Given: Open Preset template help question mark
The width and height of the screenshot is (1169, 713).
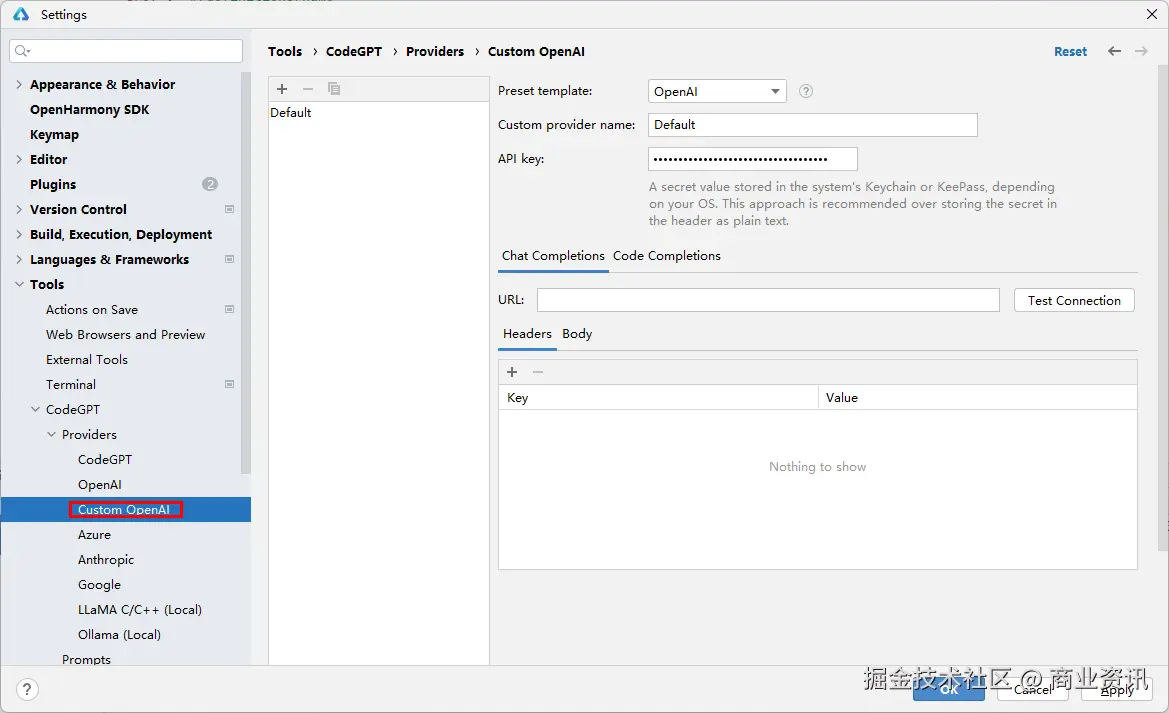Looking at the screenshot, I should 806,91.
